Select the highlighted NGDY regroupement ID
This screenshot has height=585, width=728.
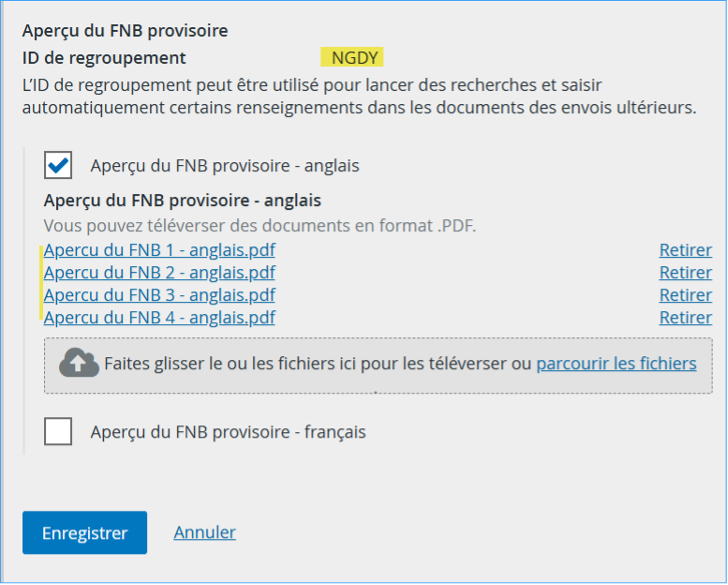pyautogui.click(x=352, y=57)
